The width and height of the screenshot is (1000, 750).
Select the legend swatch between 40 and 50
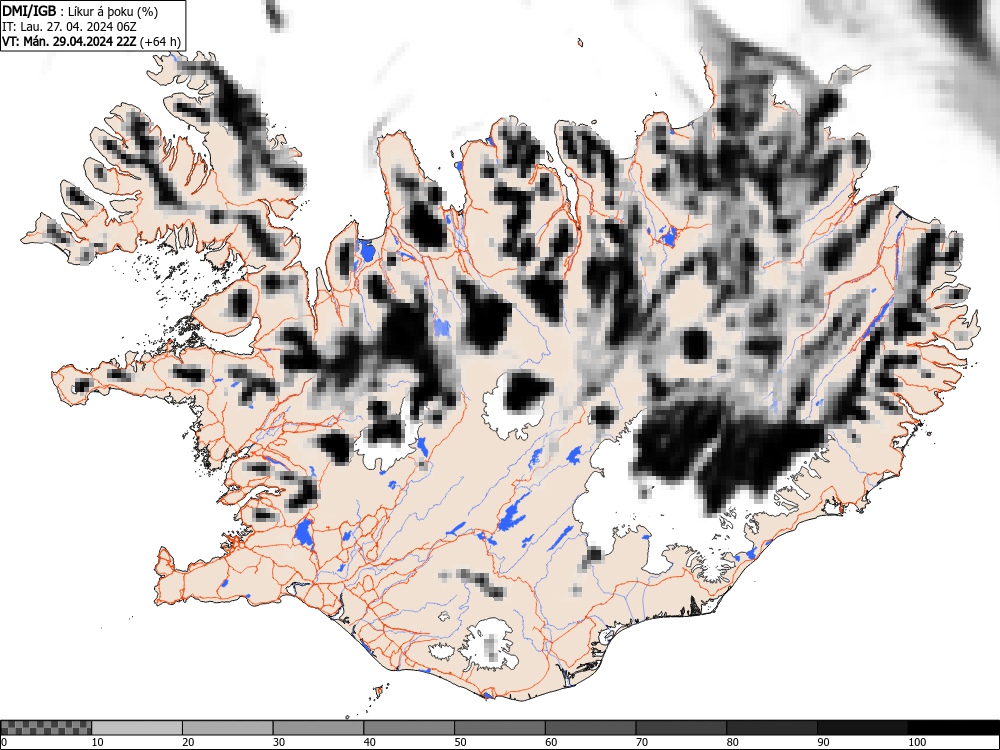tap(409, 728)
